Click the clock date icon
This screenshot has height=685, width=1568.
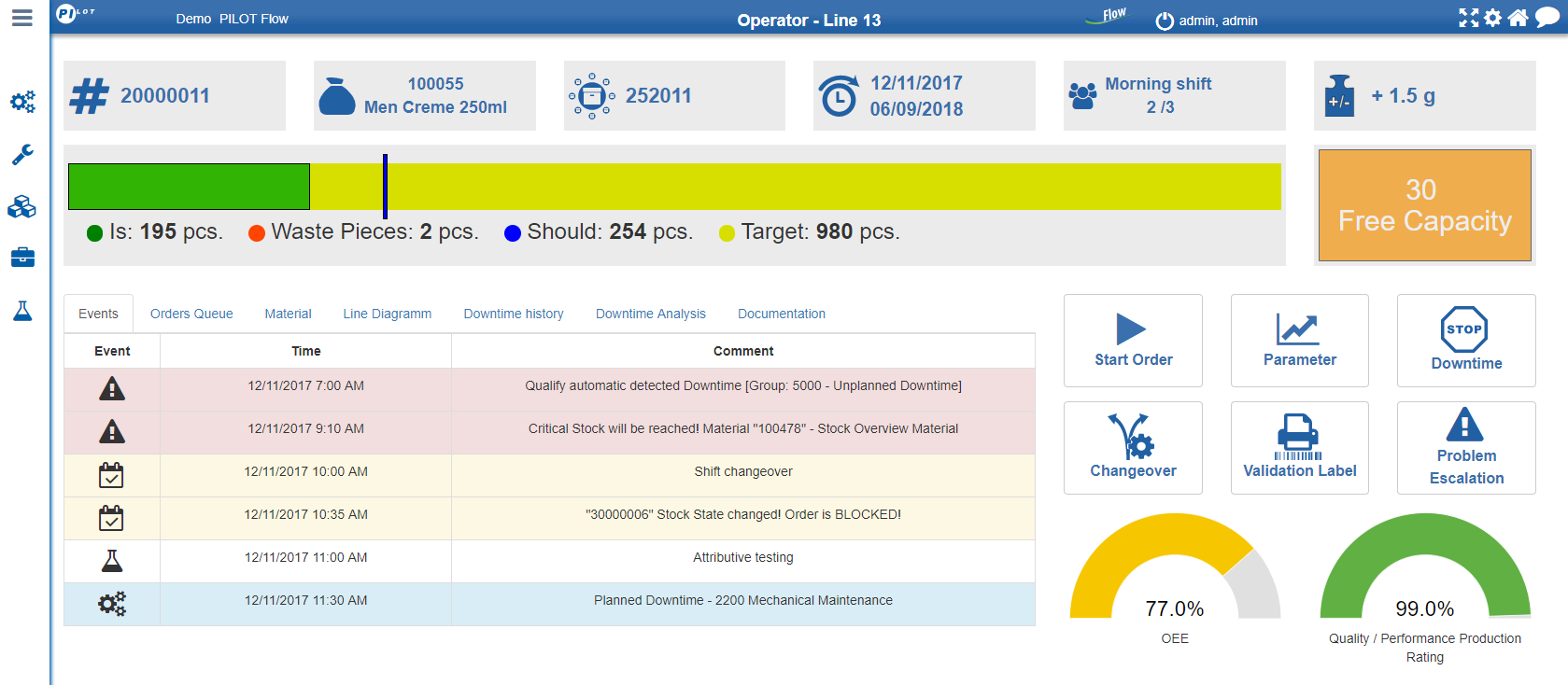coord(839,96)
